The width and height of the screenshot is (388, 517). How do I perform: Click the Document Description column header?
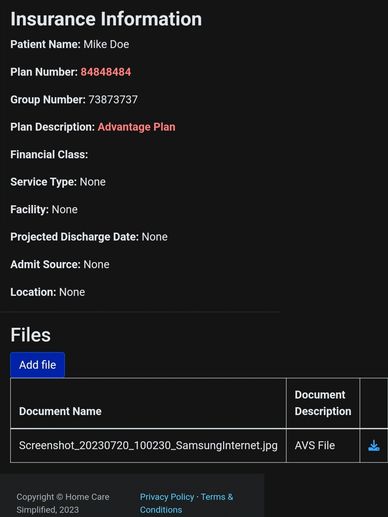[x=323, y=403]
